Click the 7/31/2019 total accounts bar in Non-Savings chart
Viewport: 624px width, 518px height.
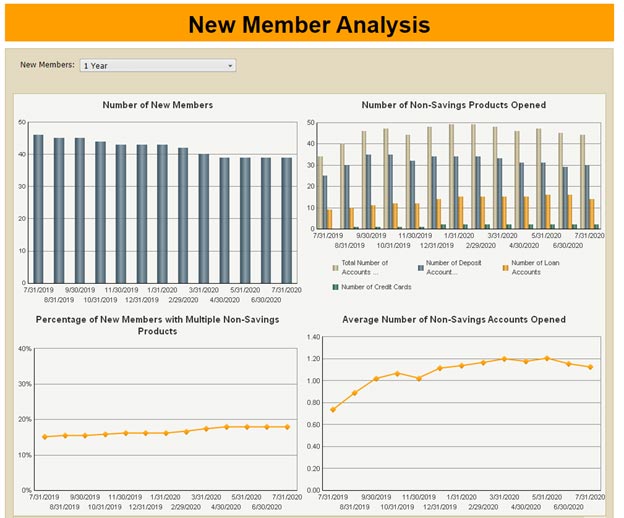click(x=320, y=192)
